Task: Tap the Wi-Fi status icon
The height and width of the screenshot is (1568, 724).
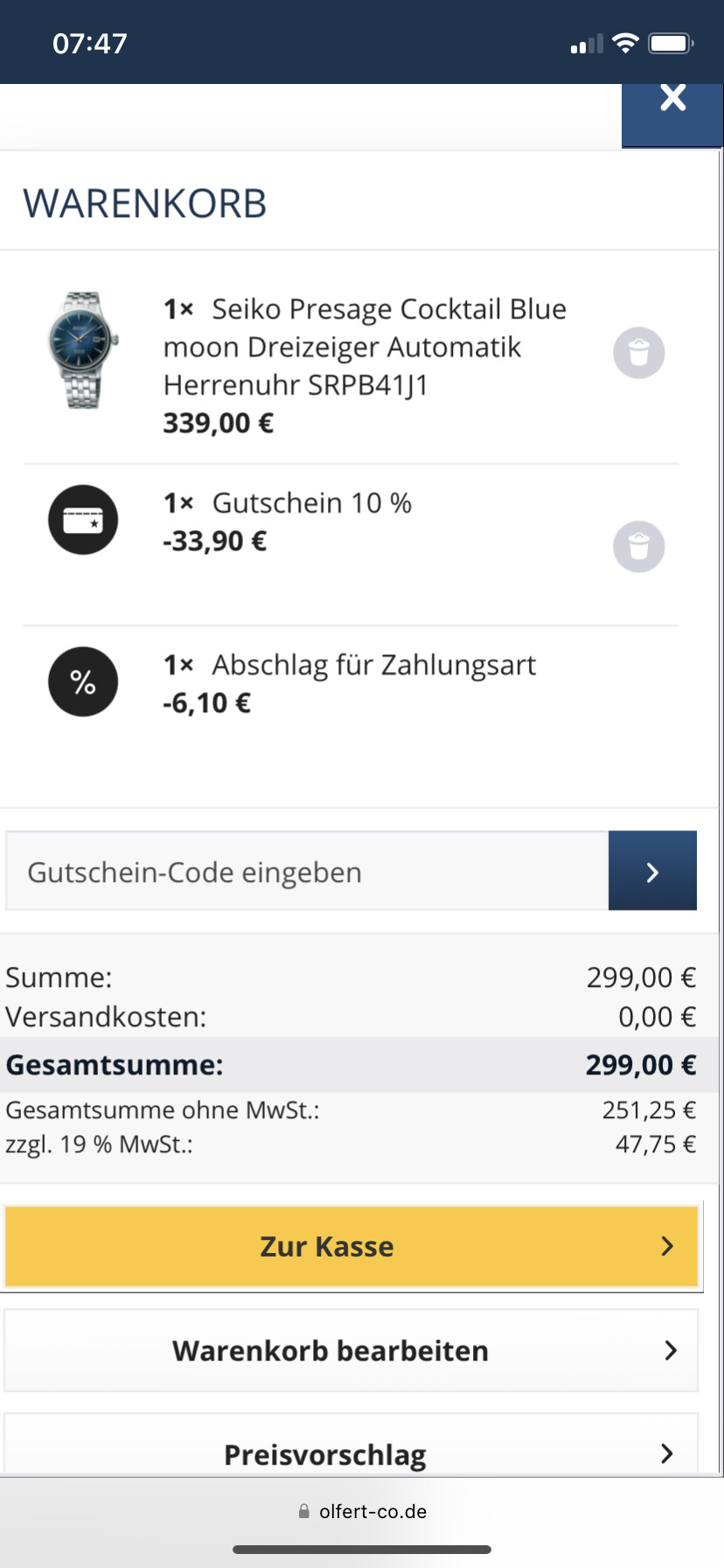Action: pos(625,43)
